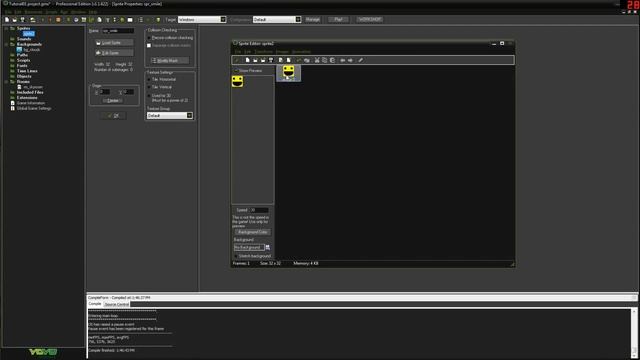The width and height of the screenshot is (640, 360).
Task: Click the Open project icon in main toolbar
Action: pos(14,20)
